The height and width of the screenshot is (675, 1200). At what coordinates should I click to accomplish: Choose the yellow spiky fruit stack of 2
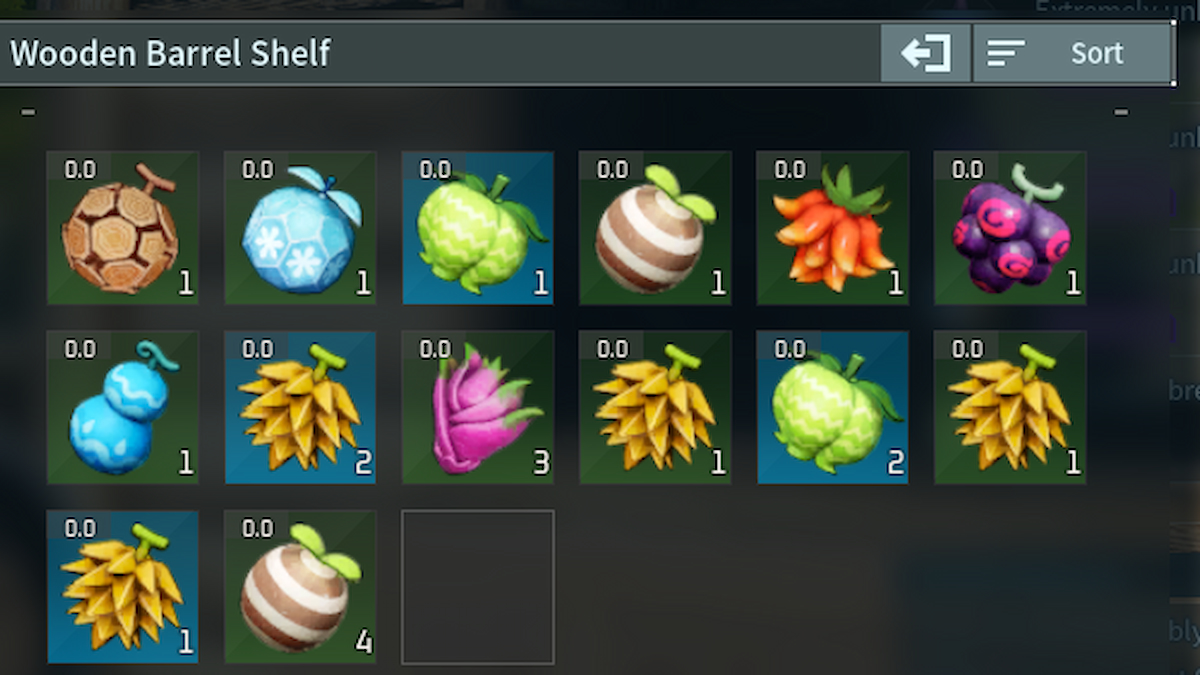click(300, 407)
